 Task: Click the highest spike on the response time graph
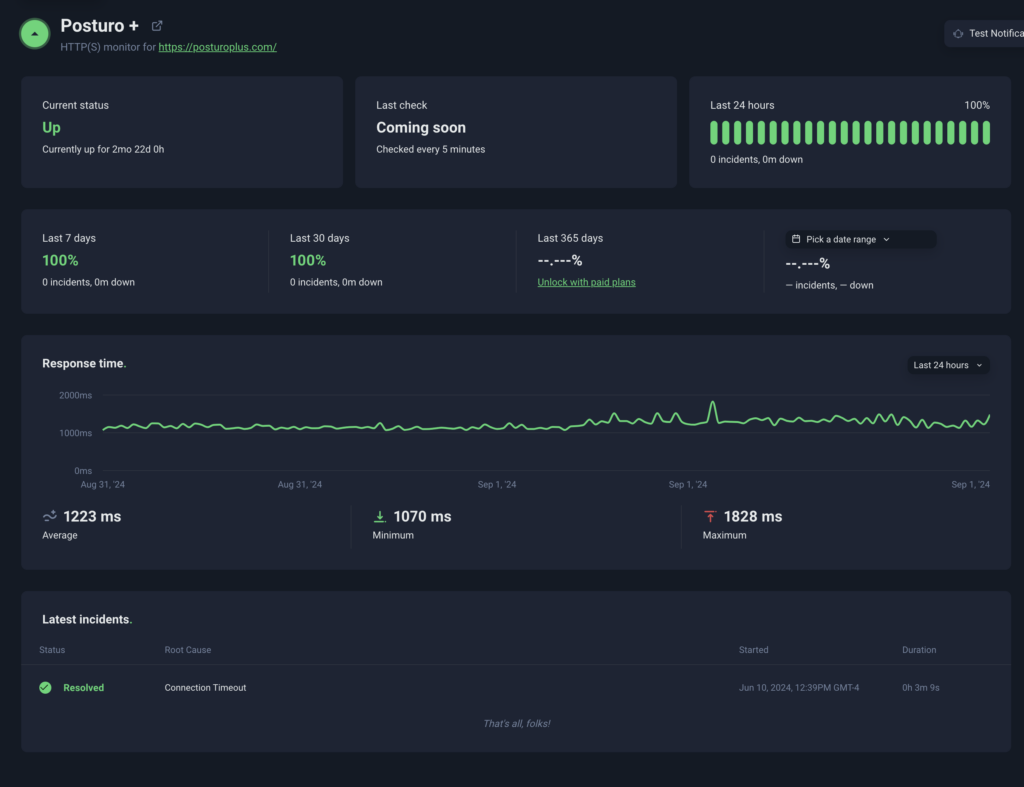[713, 404]
